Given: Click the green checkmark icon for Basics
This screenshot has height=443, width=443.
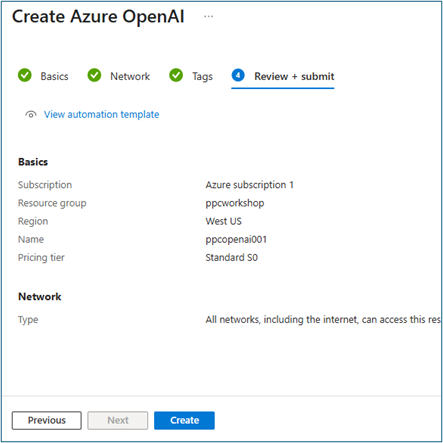Looking at the screenshot, I should click(x=25, y=75).
